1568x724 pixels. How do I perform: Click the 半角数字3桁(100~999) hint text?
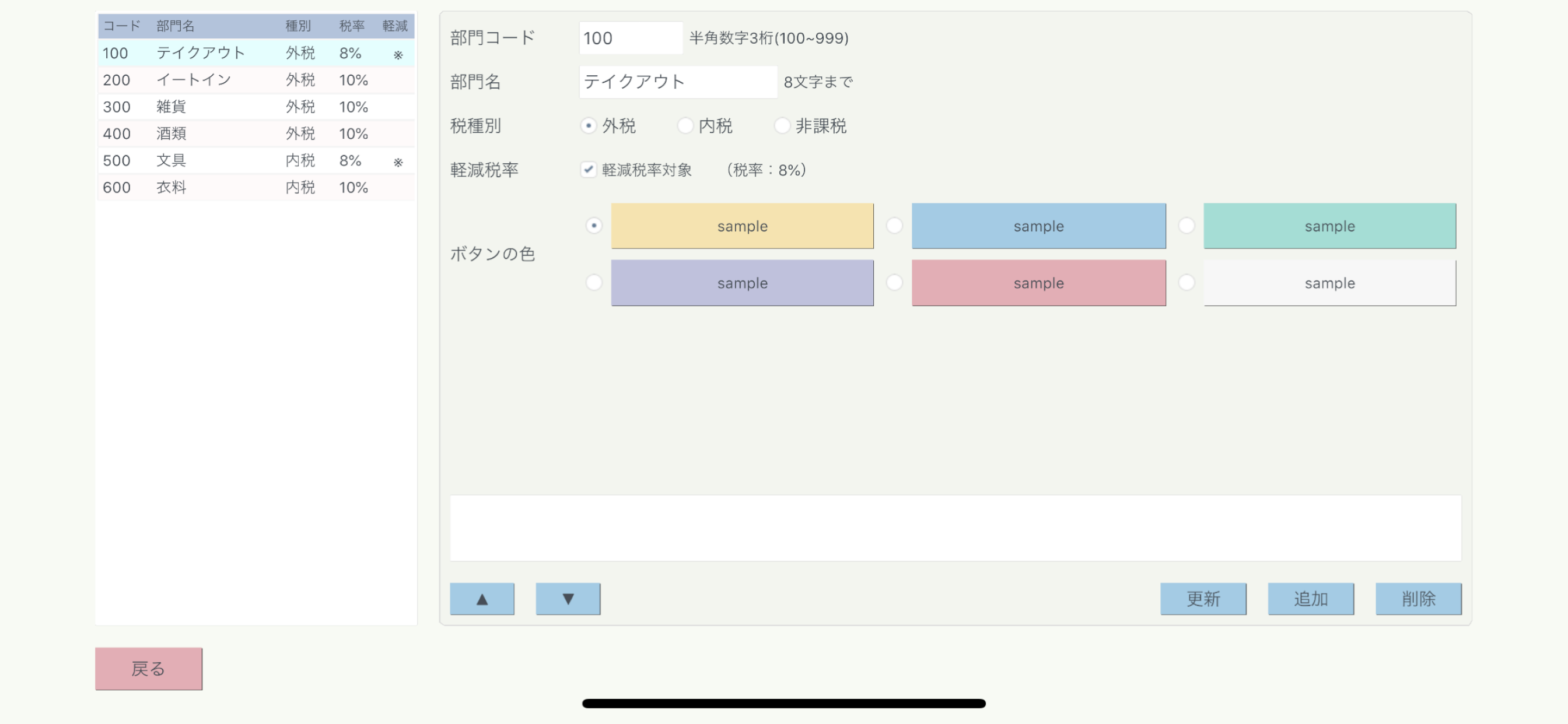(x=769, y=38)
